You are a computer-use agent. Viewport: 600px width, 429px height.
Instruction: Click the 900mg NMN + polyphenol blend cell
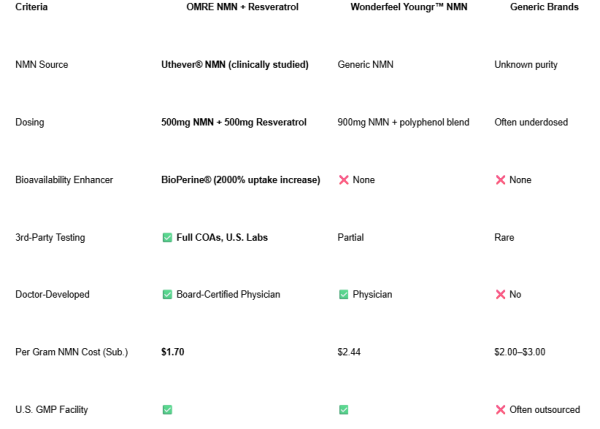pyautogui.click(x=403, y=122)
